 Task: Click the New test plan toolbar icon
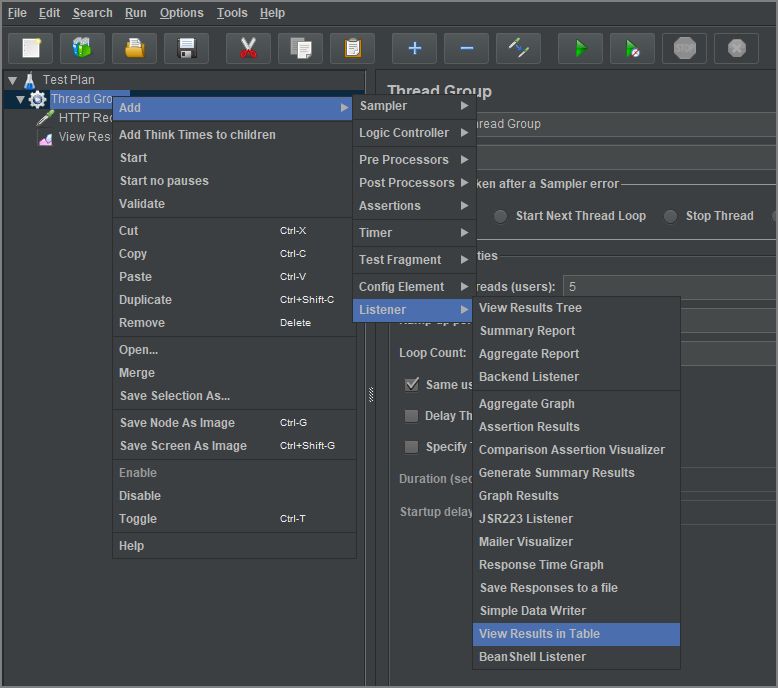pyautogui.click(x=30, y=48)
